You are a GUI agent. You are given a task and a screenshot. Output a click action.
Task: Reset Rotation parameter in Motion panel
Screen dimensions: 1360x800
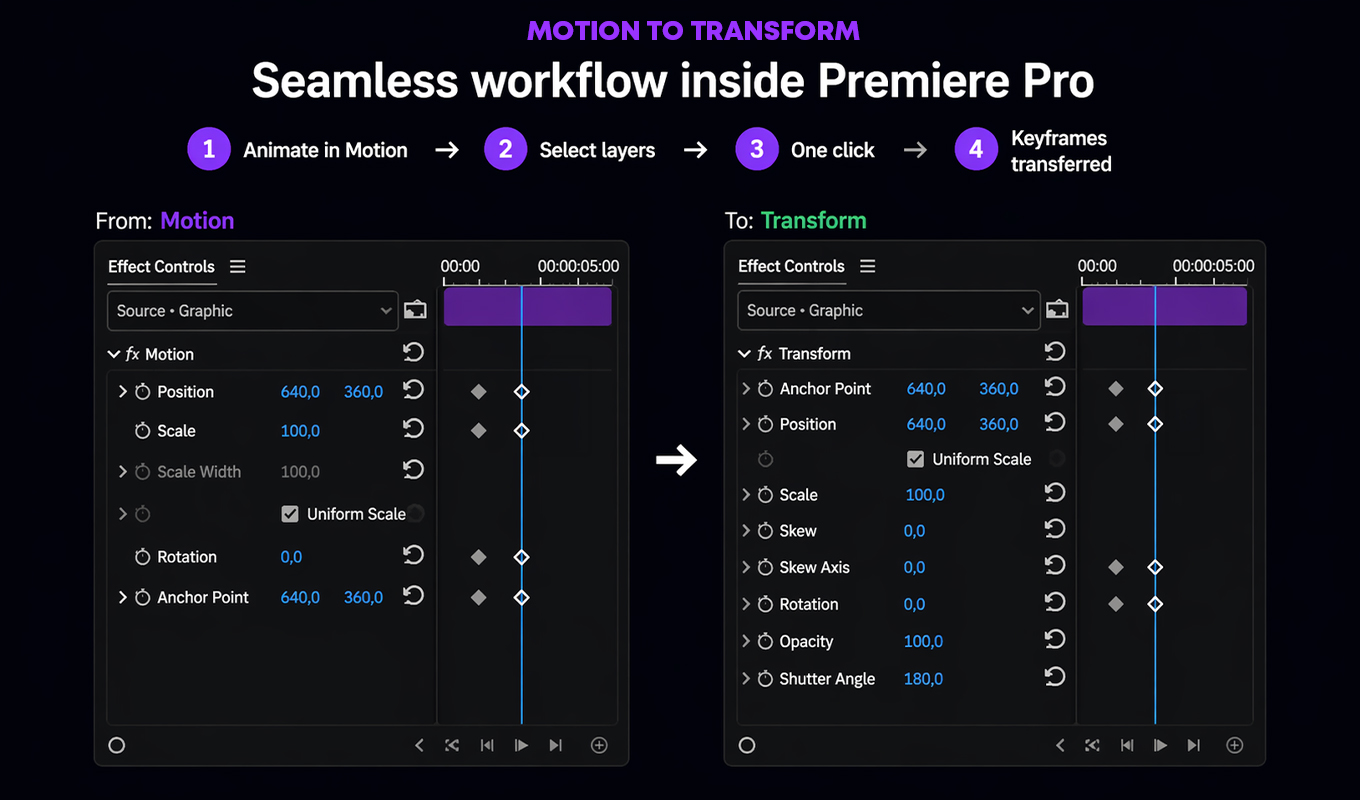pyautogui.click(x=413, y=555)
